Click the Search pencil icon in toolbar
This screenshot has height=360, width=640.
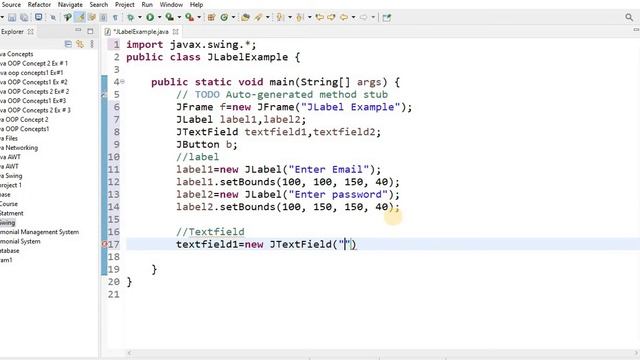[258, 17]
